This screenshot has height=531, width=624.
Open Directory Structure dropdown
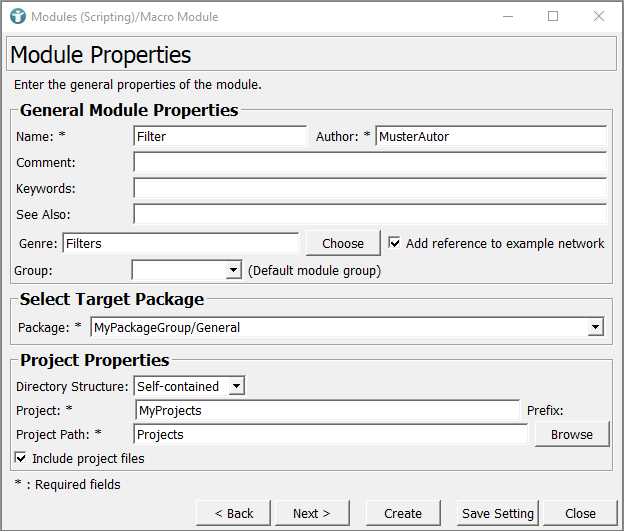pos(190,386)
